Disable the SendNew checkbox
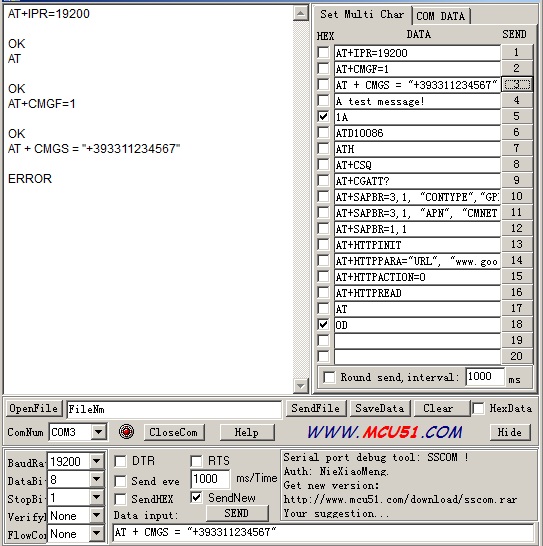543x546 pixels. pyautogui.click(x=196, y=498)
